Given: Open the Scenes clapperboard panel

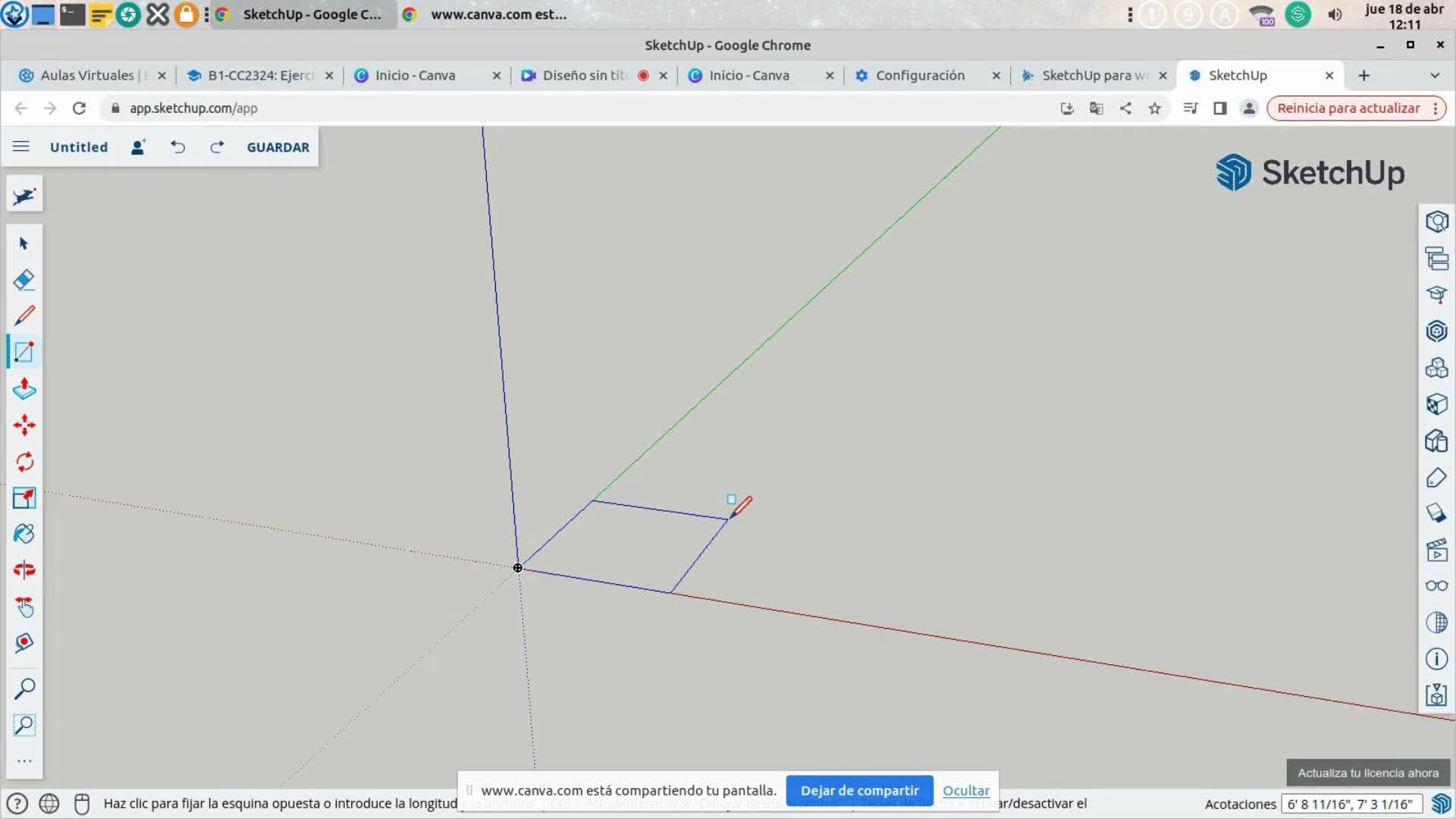Looking at the screenshot, I should [1436, 550].
